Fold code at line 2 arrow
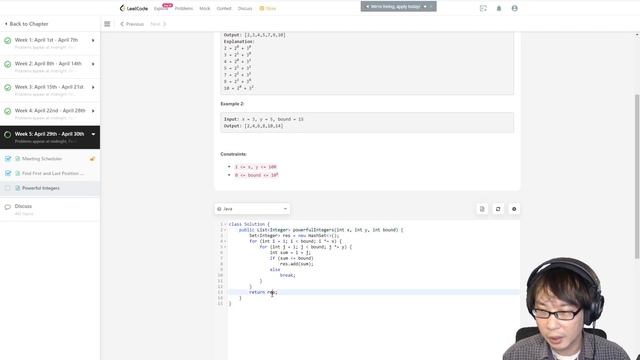640x360 pixels. coord(225,230)
